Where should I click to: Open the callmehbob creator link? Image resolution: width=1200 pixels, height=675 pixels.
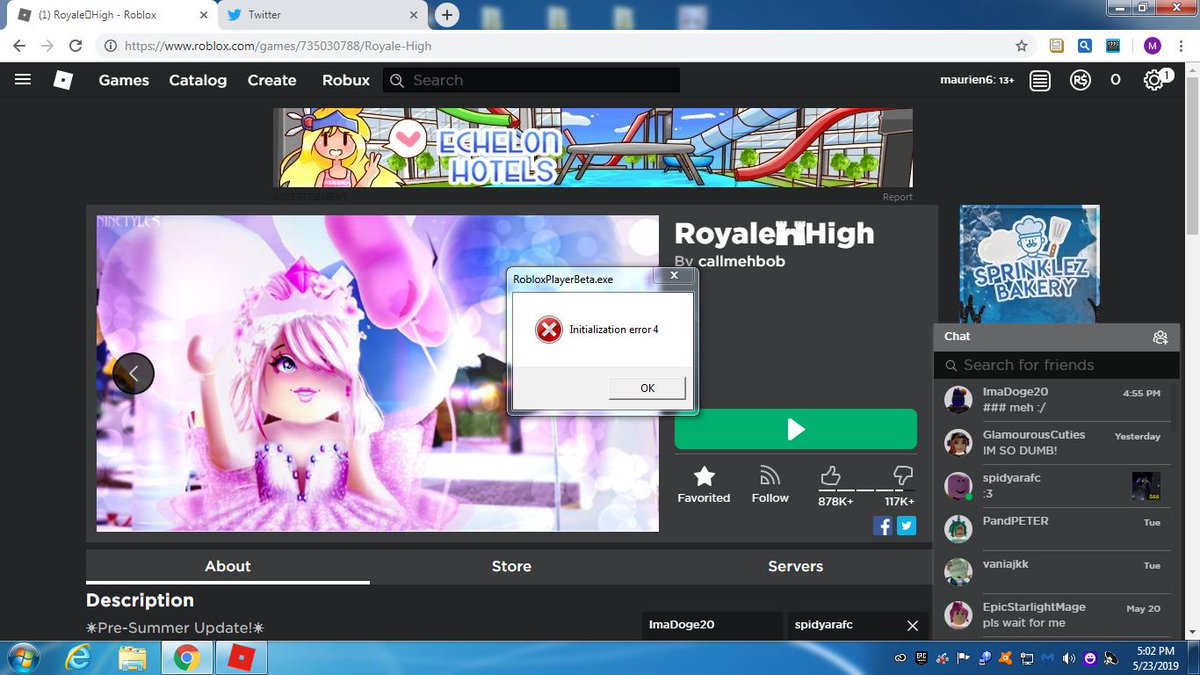click(741, 261)
